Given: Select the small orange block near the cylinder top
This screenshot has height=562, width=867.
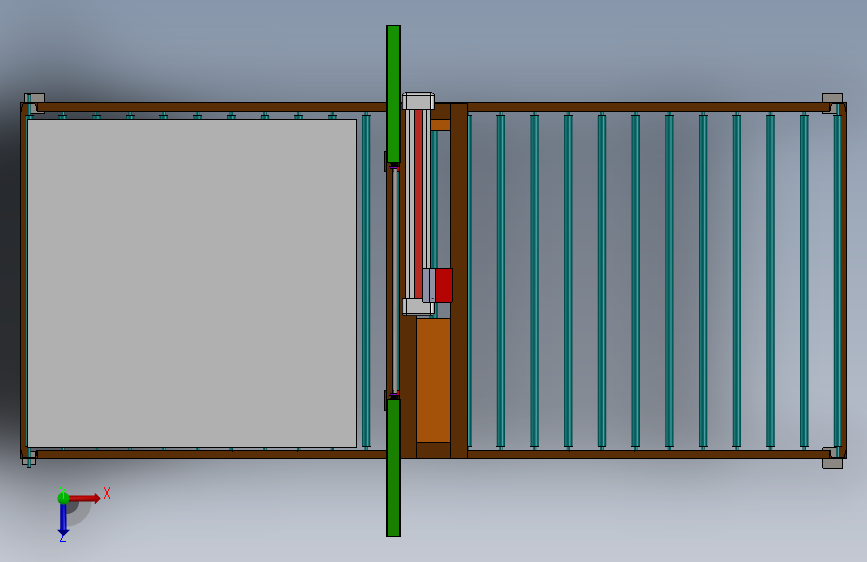Looking at the screenshot, I should coord(440,125).
